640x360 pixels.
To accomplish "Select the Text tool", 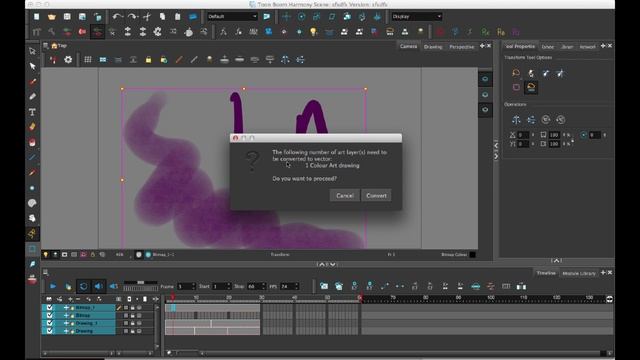I will pos(32,112).
